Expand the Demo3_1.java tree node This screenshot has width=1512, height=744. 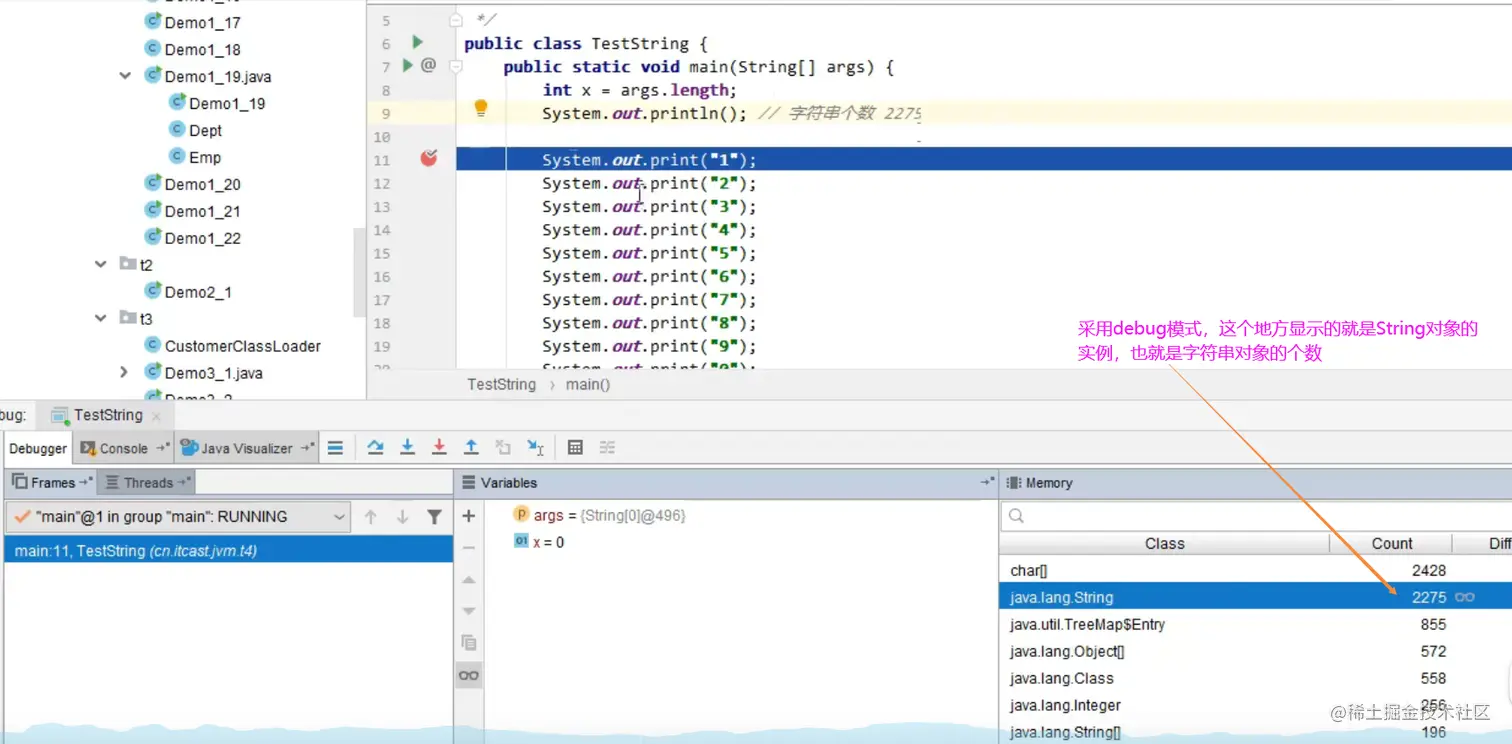(x=125, y=372)
